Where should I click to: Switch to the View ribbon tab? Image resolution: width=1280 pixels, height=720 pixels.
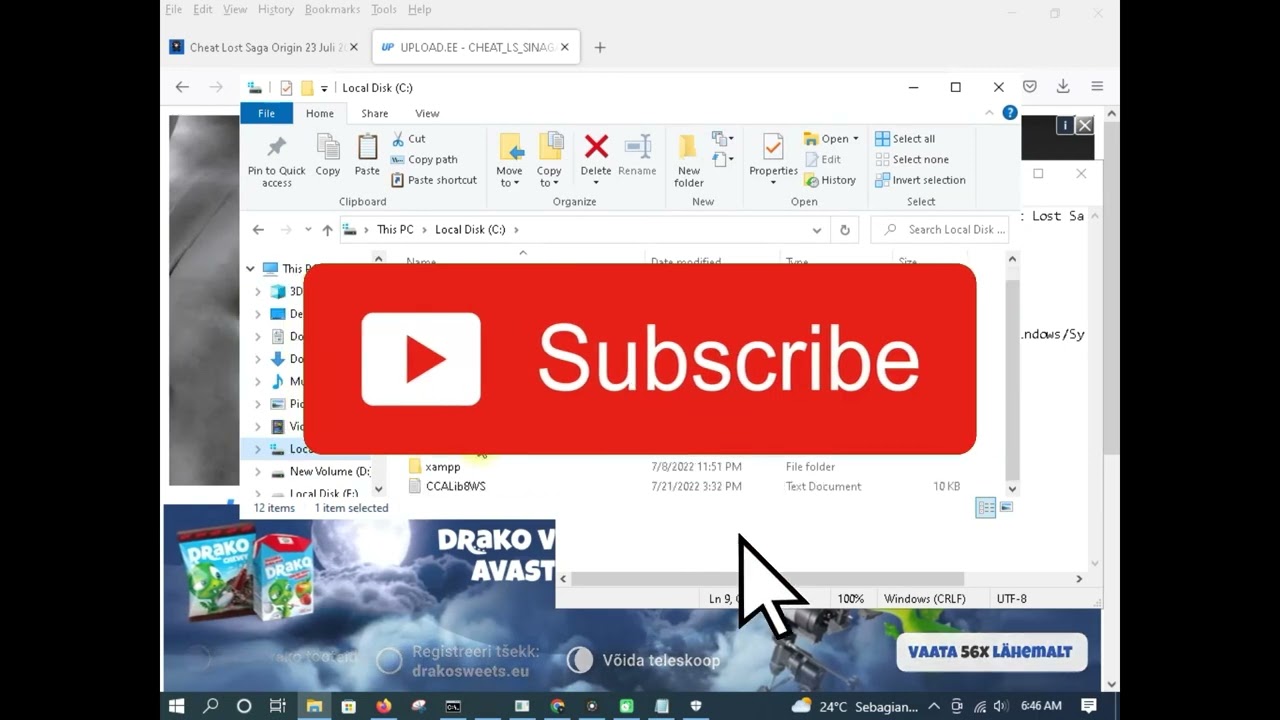(x=427, y=113)
